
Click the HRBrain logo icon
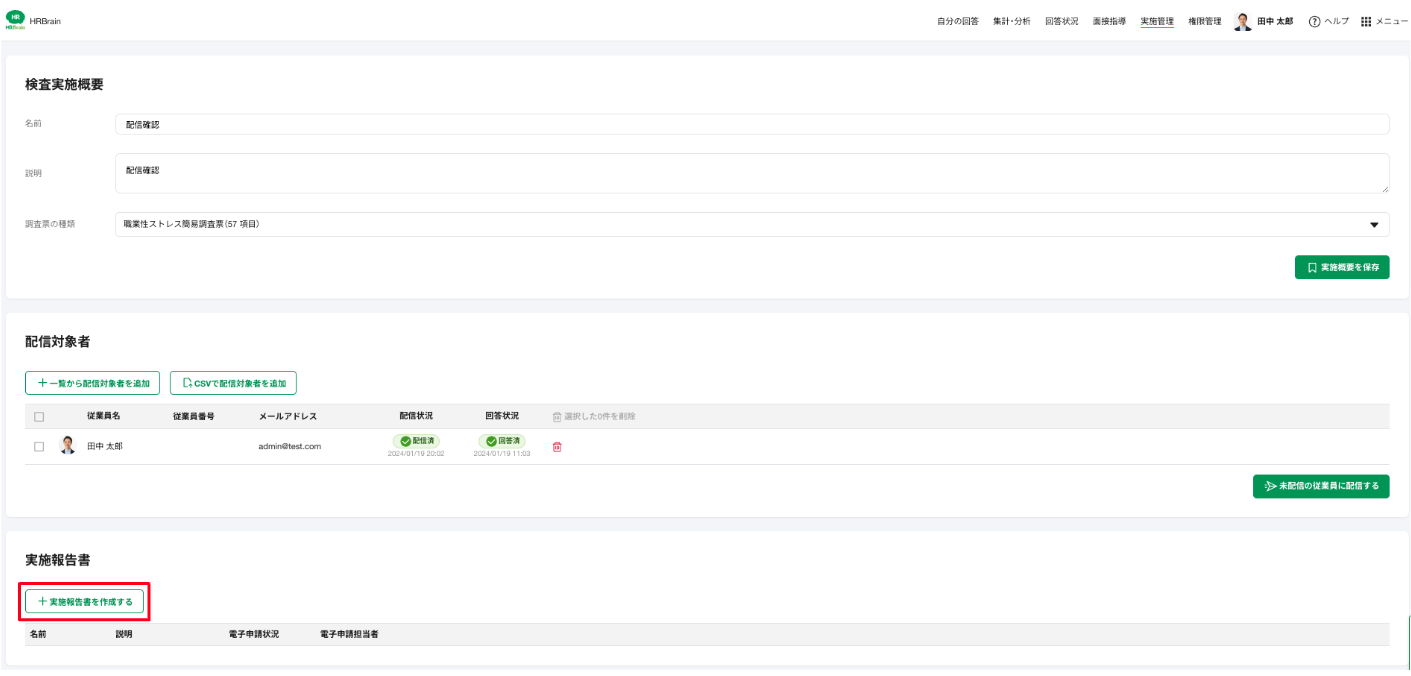16,20
